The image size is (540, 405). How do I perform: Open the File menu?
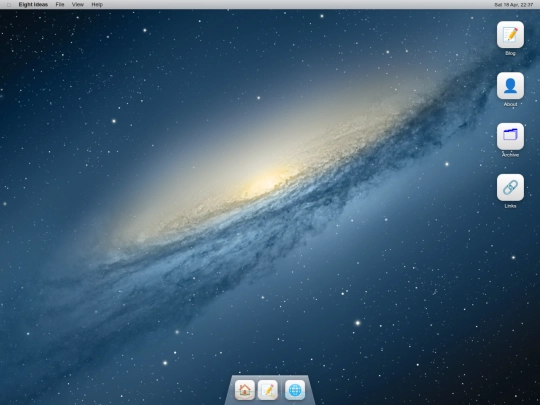pos(60,4)
